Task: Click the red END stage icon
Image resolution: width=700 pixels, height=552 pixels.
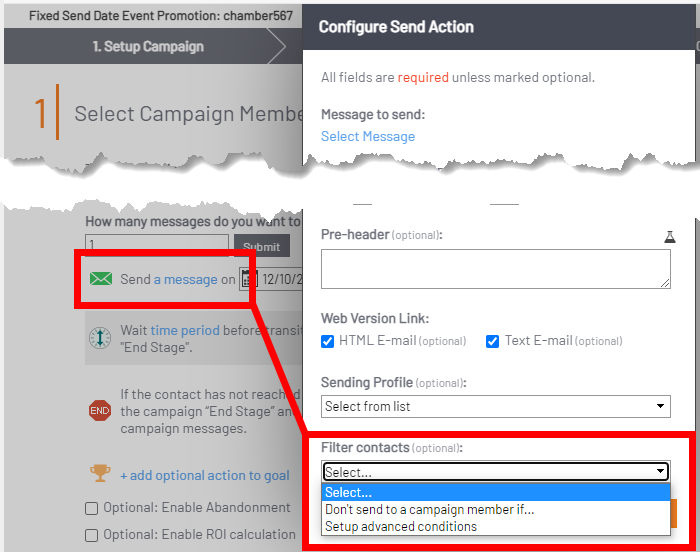Action: click(100, 410)
